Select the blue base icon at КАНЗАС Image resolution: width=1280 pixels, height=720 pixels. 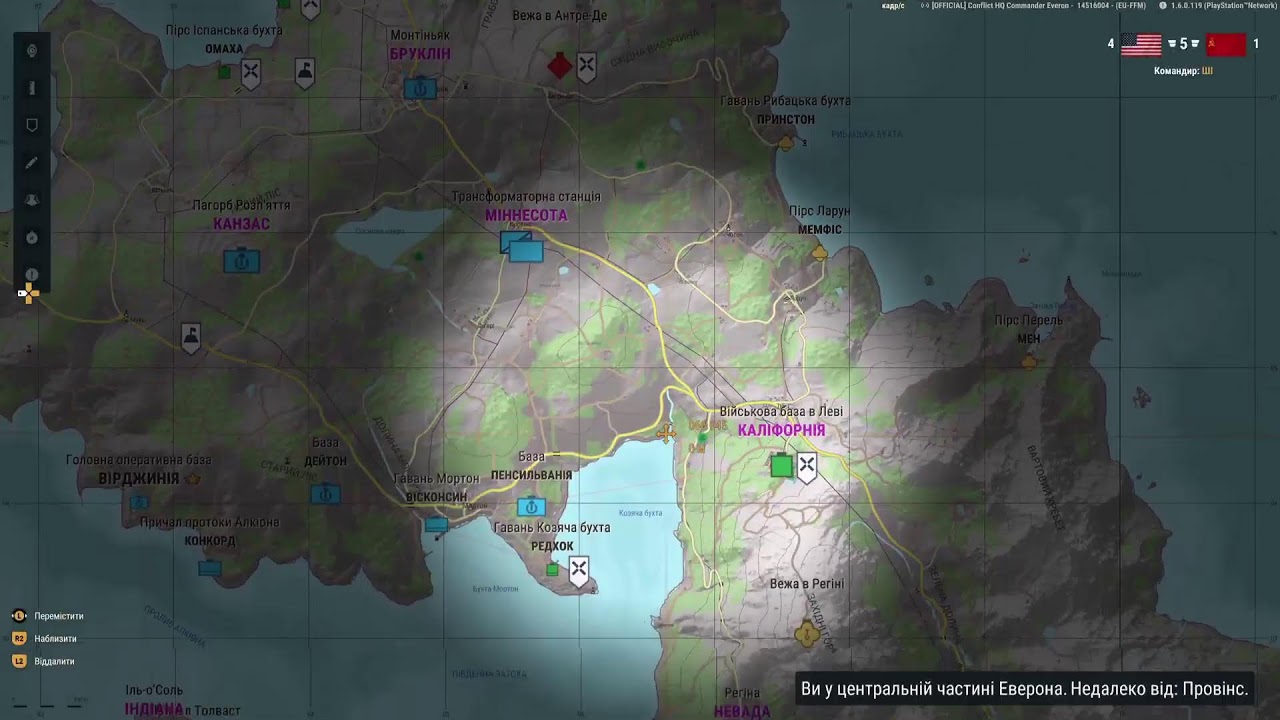coord(241,262)
